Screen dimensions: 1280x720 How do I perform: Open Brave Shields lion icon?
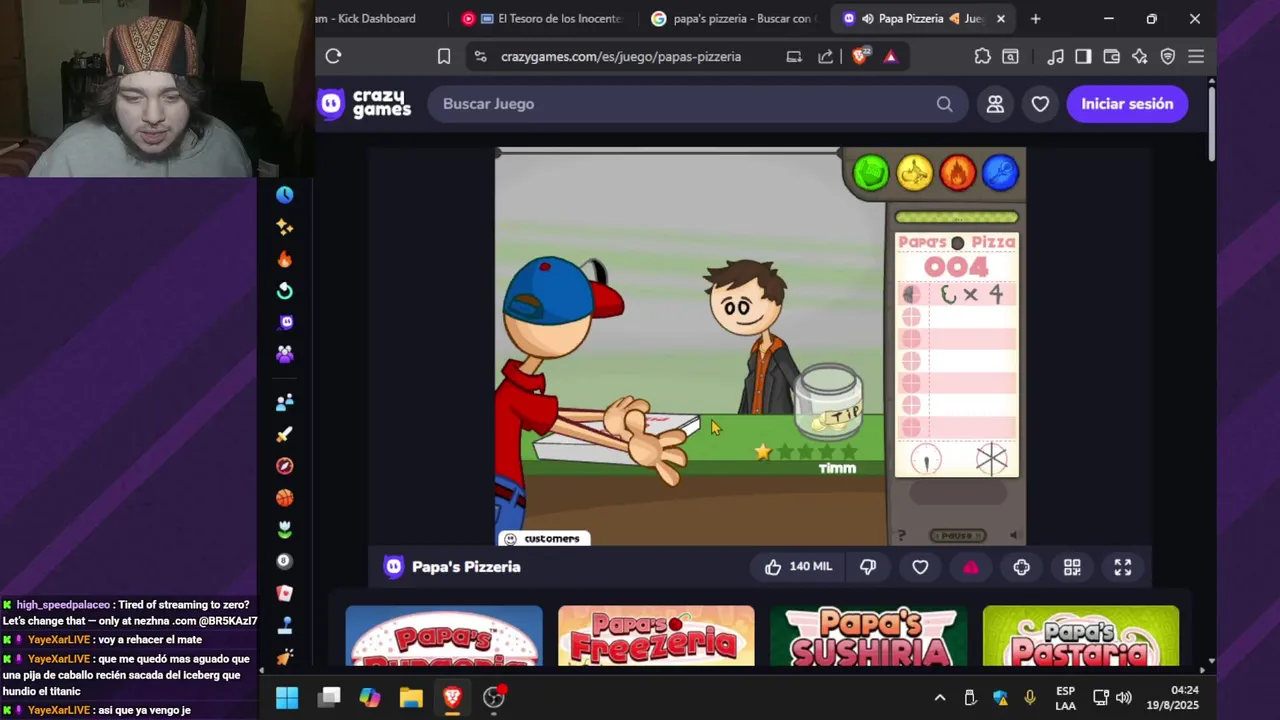point(860,56)
